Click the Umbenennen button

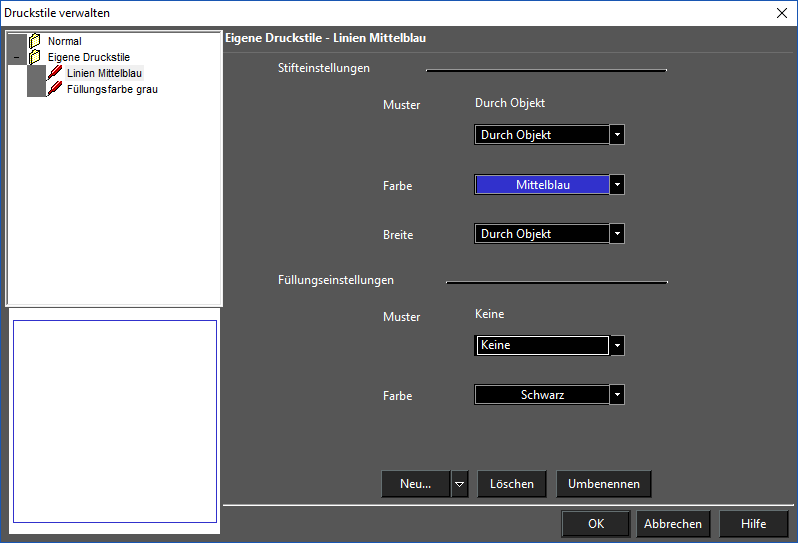coord(604,484)
